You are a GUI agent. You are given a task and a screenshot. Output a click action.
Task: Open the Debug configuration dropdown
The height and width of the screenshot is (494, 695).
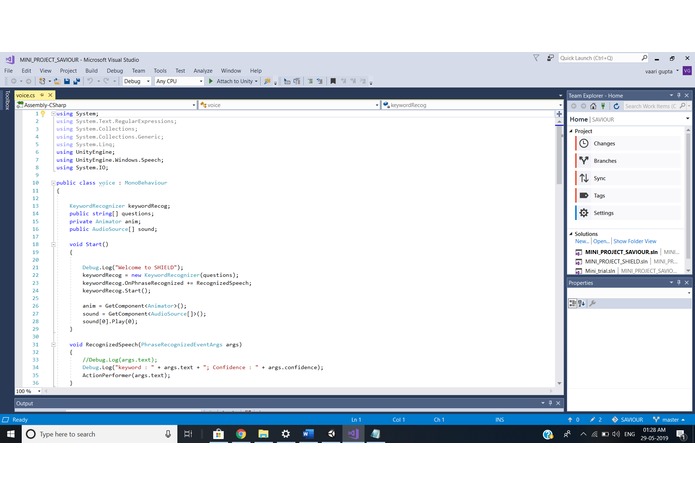(137, 81)
